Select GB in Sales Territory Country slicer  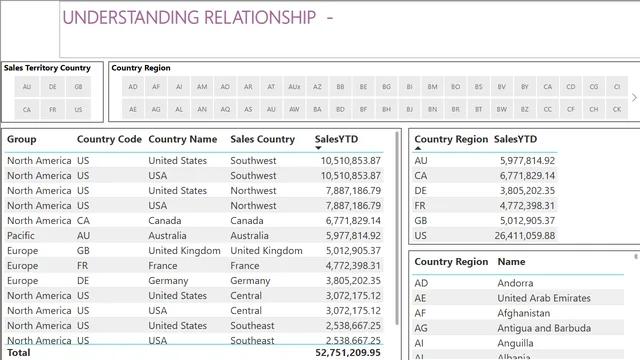(78, 87)
